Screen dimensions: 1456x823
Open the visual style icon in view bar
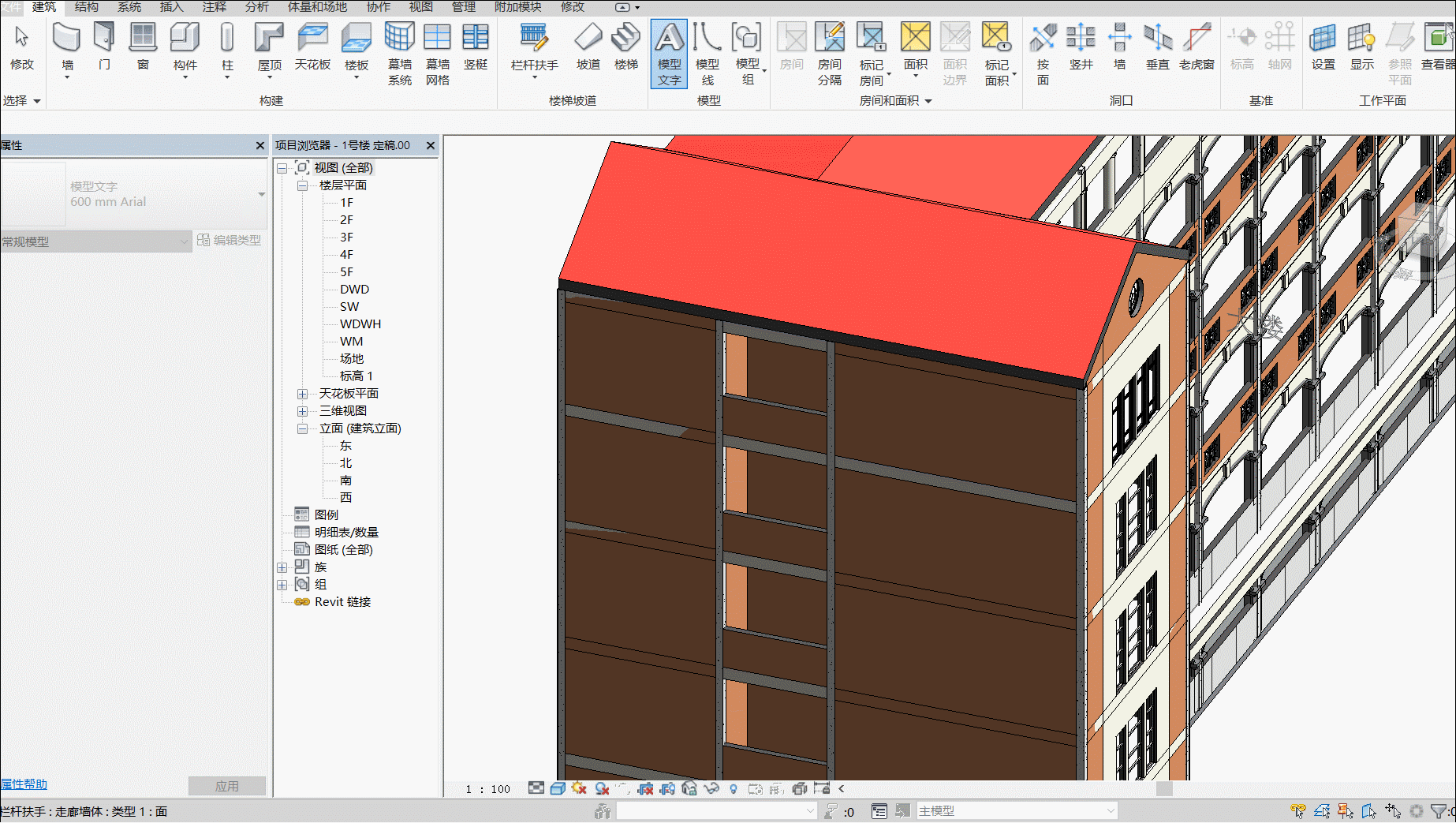(558, 788)
